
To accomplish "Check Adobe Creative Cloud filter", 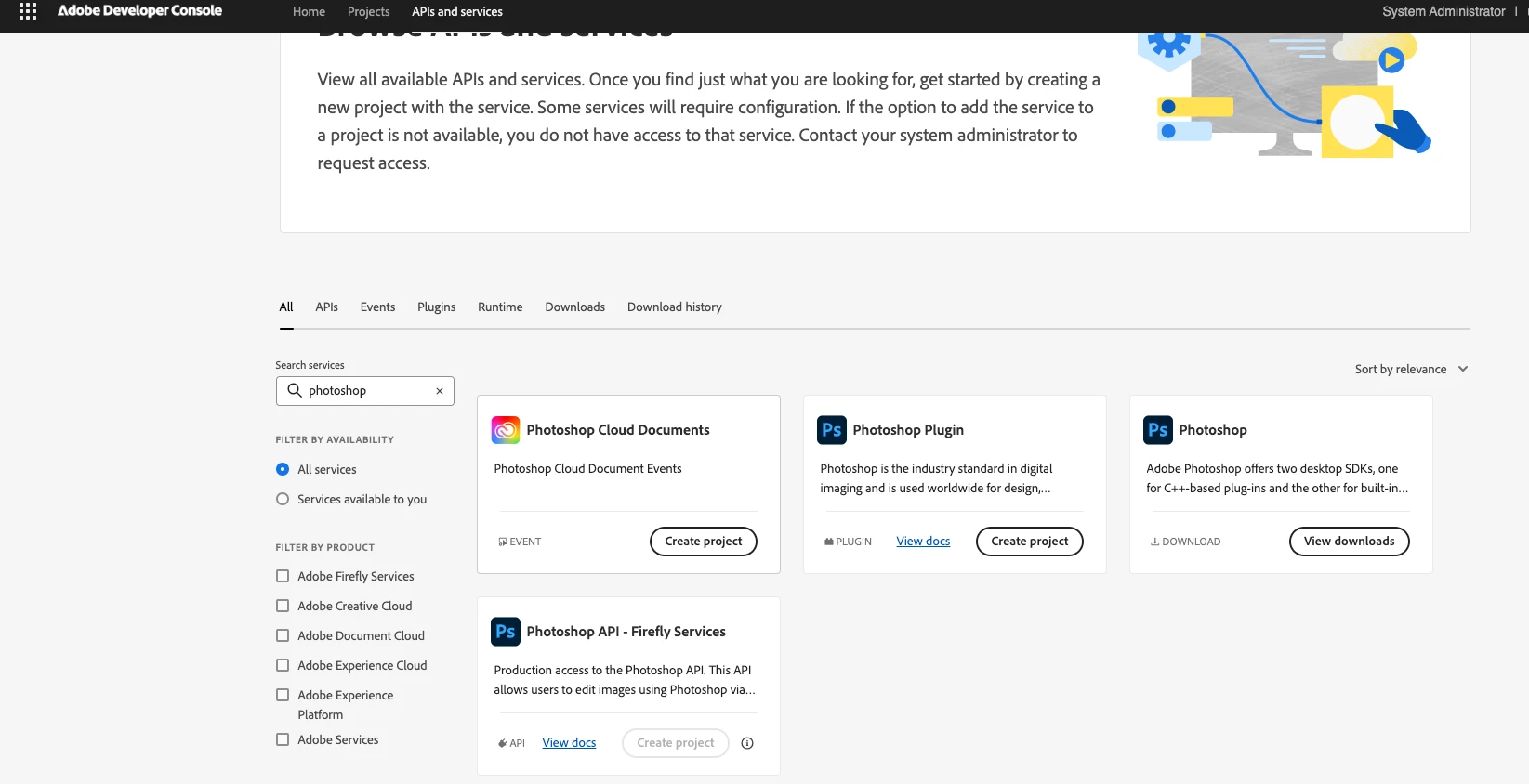I will 283,606.
